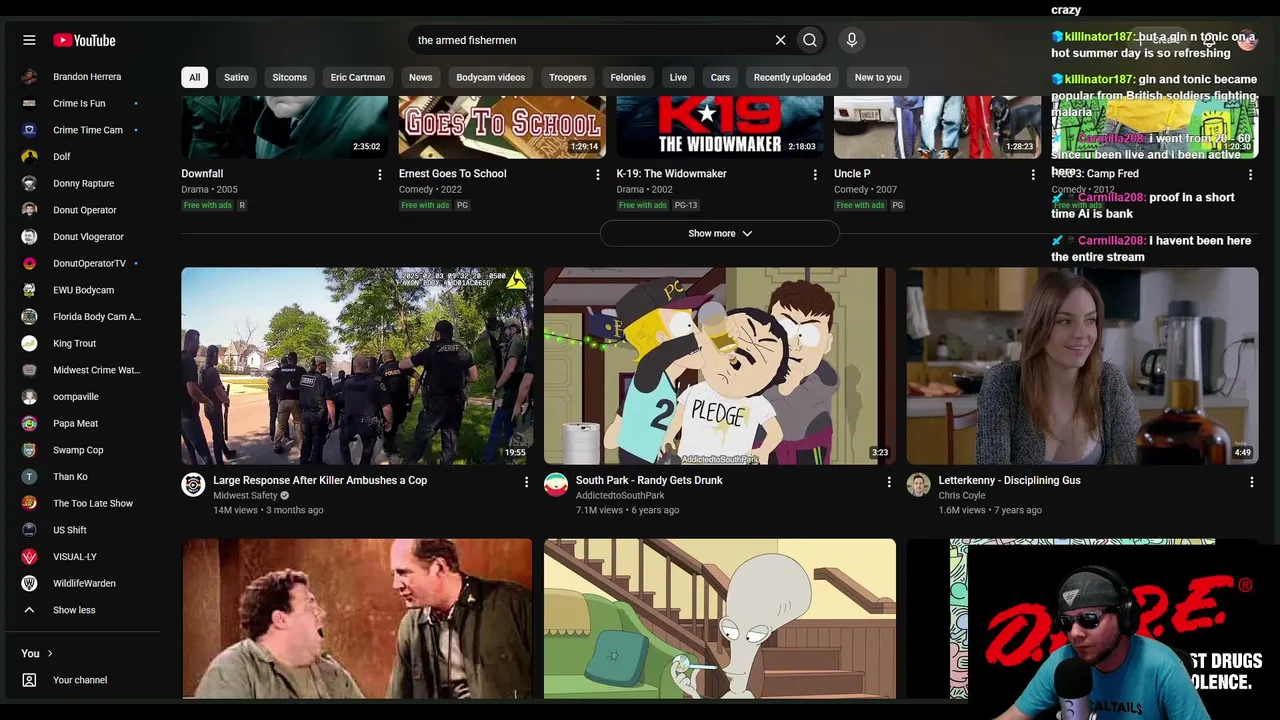Choose the Cars filter chip
Viewport: 1280px width, 720px height.
[720, 77]
